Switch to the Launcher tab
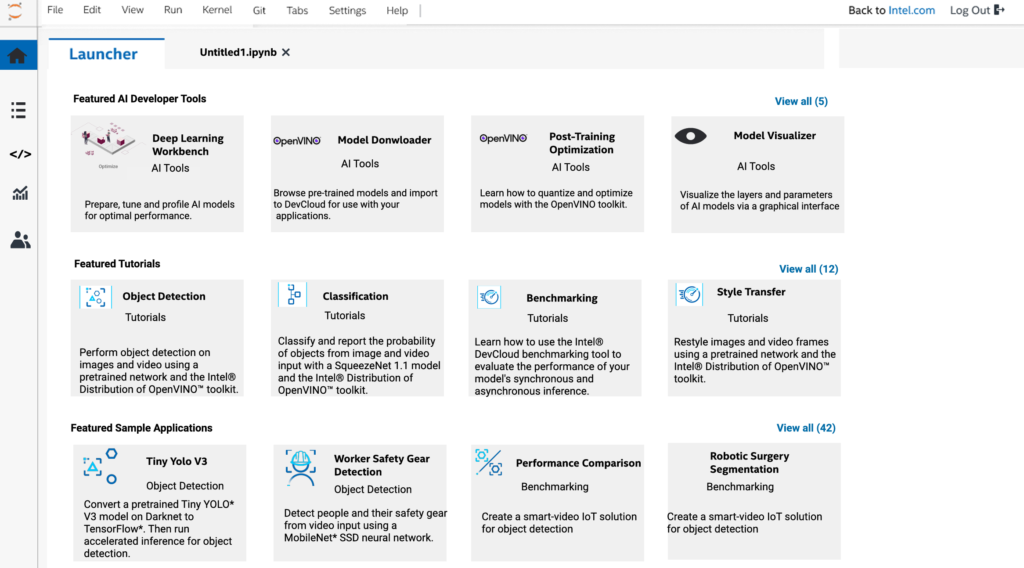Screen dimensions: 1024x568 103,54
